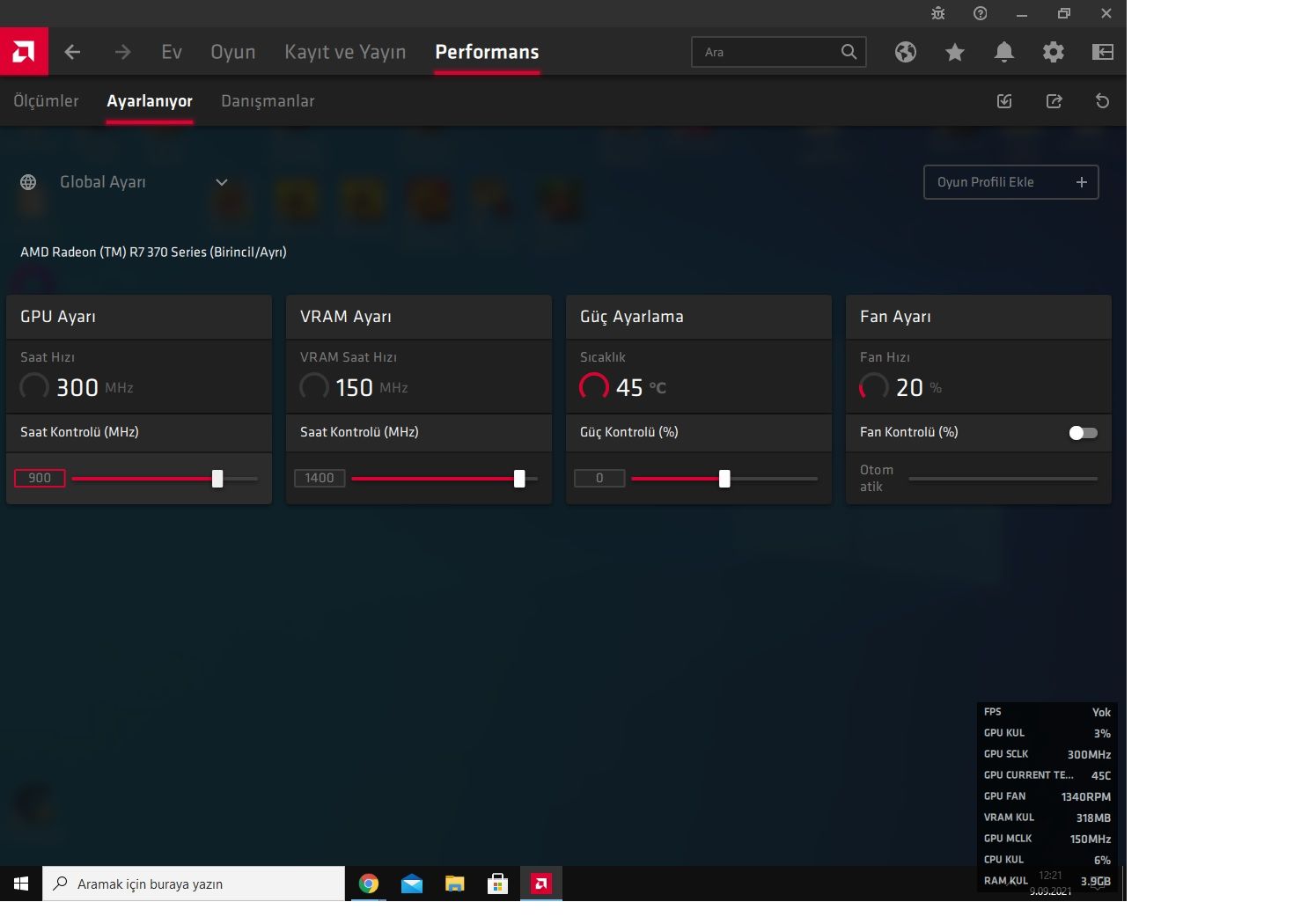This screenshot has height=924, width=1308.
Task: Click the FPS row in metrics overlay
Action: tap(1047, 712)
